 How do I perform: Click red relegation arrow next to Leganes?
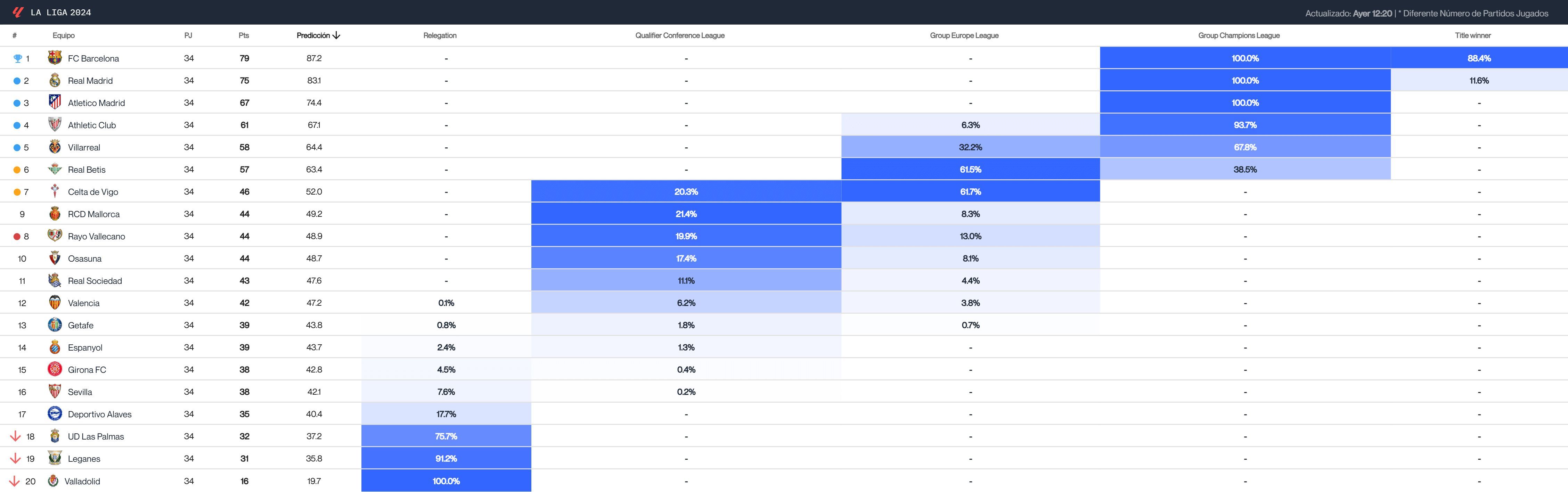[x=15, y=458]
